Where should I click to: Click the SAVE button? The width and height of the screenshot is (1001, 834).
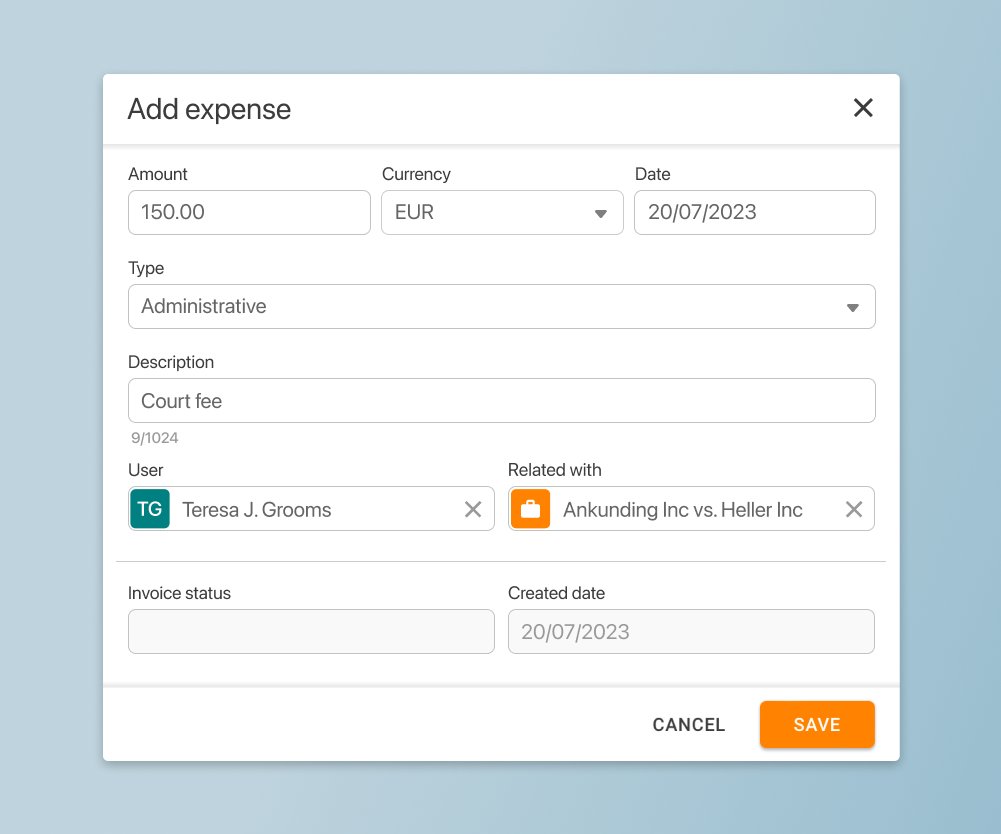[x=817, y=725]
